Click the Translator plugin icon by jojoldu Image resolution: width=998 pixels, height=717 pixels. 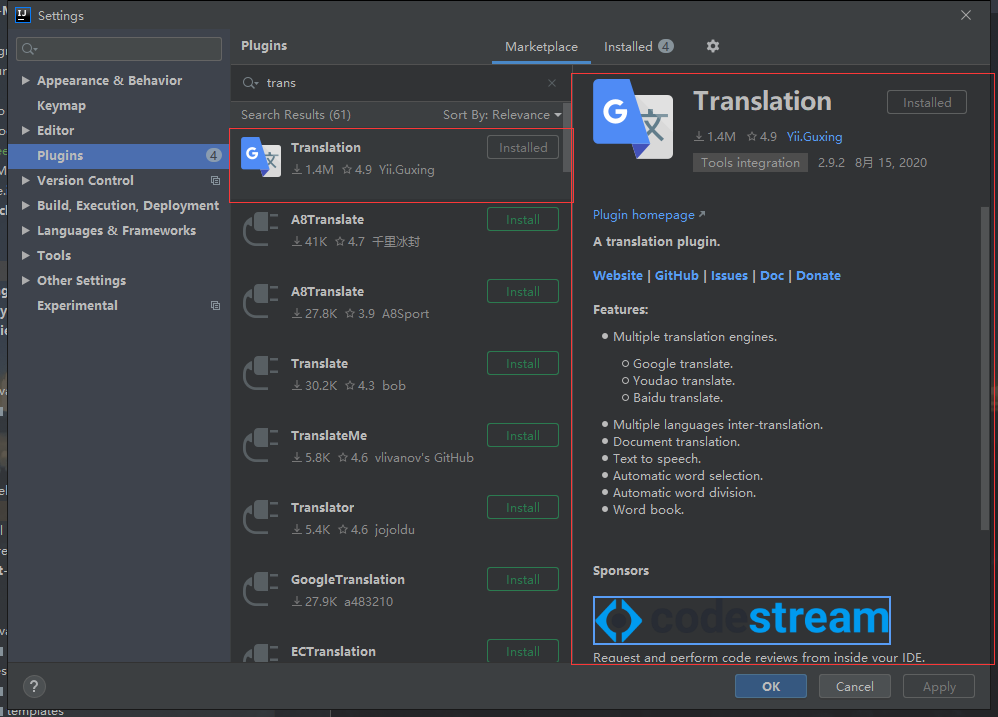[x=261, y=517]
